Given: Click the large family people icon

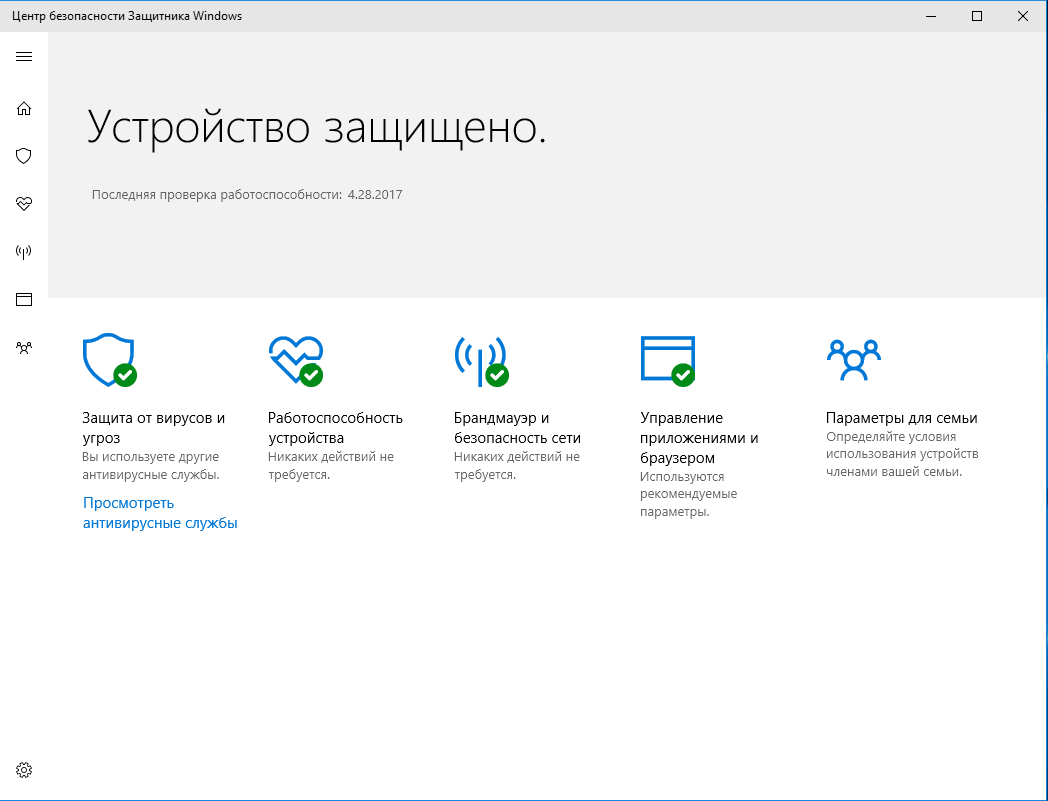Looking at the screenshot, I should point(854,360).
